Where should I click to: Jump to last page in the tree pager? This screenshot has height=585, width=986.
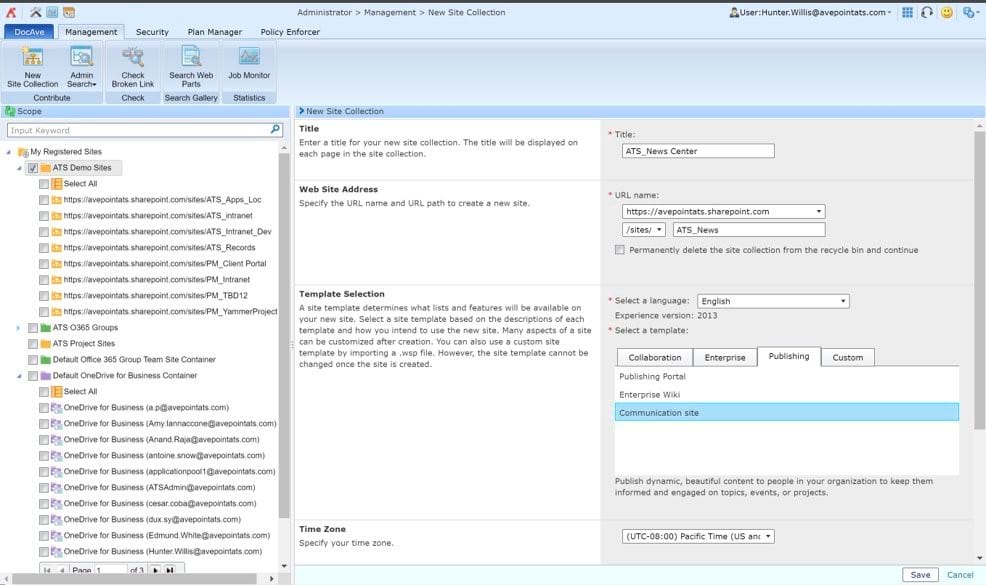tap(170, 570)
